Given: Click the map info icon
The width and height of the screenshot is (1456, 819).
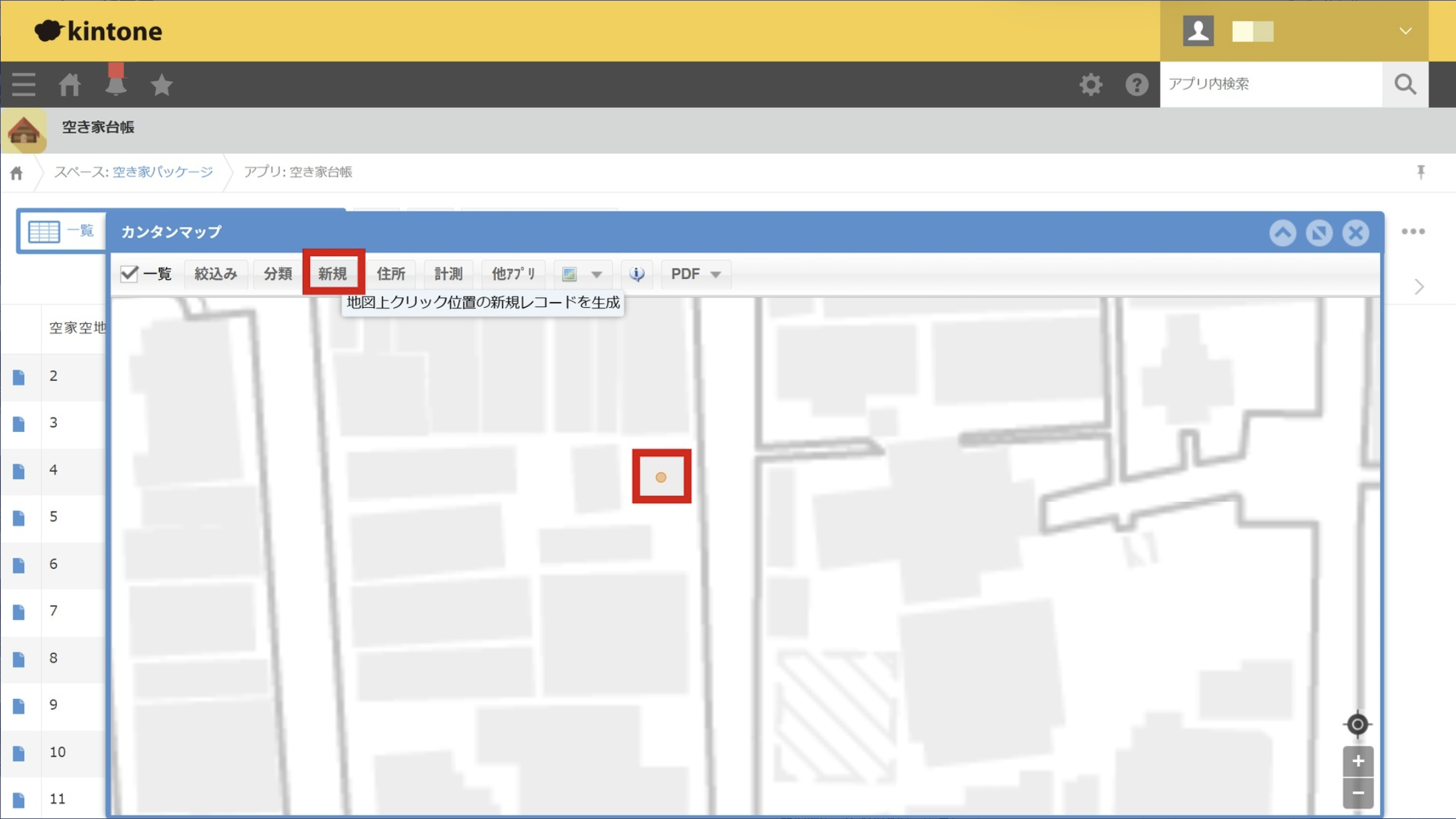Looking at the screenshot, I should pos(637,274).
